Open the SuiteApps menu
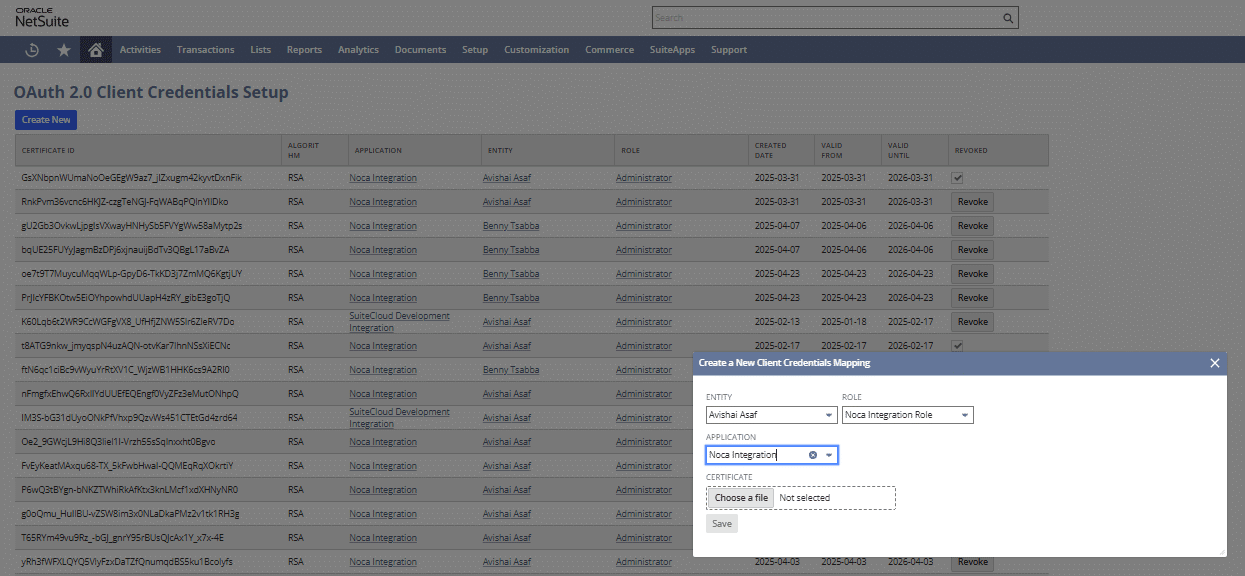 672,50
